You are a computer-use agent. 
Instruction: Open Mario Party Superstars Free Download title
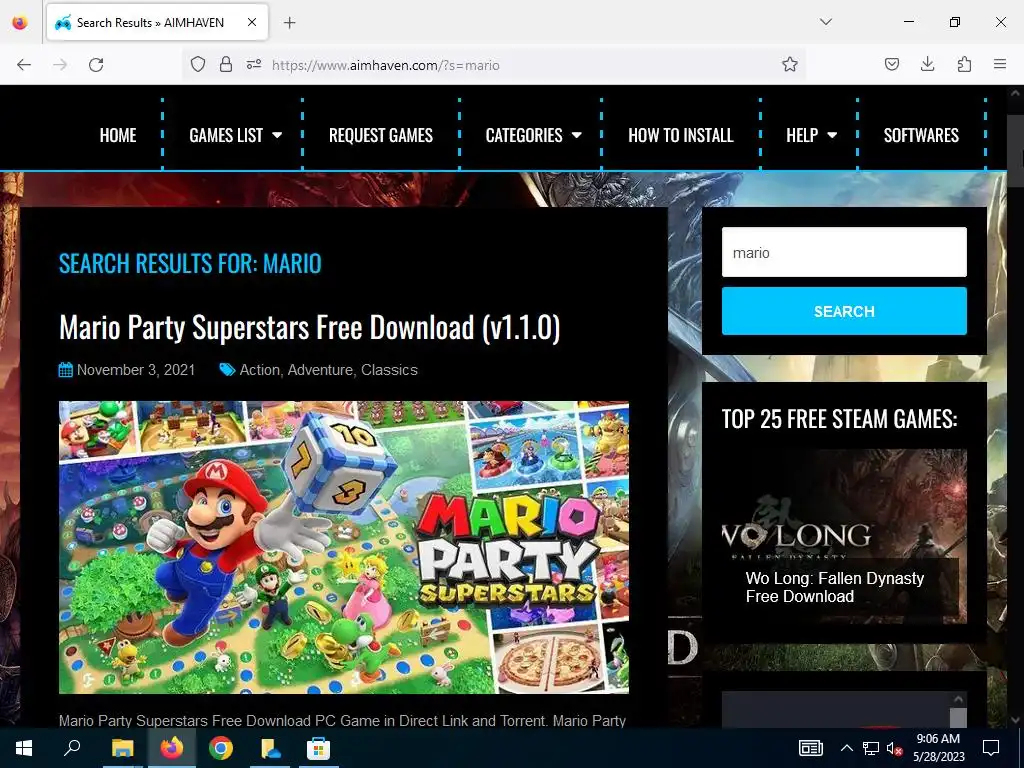click(310, 327)
